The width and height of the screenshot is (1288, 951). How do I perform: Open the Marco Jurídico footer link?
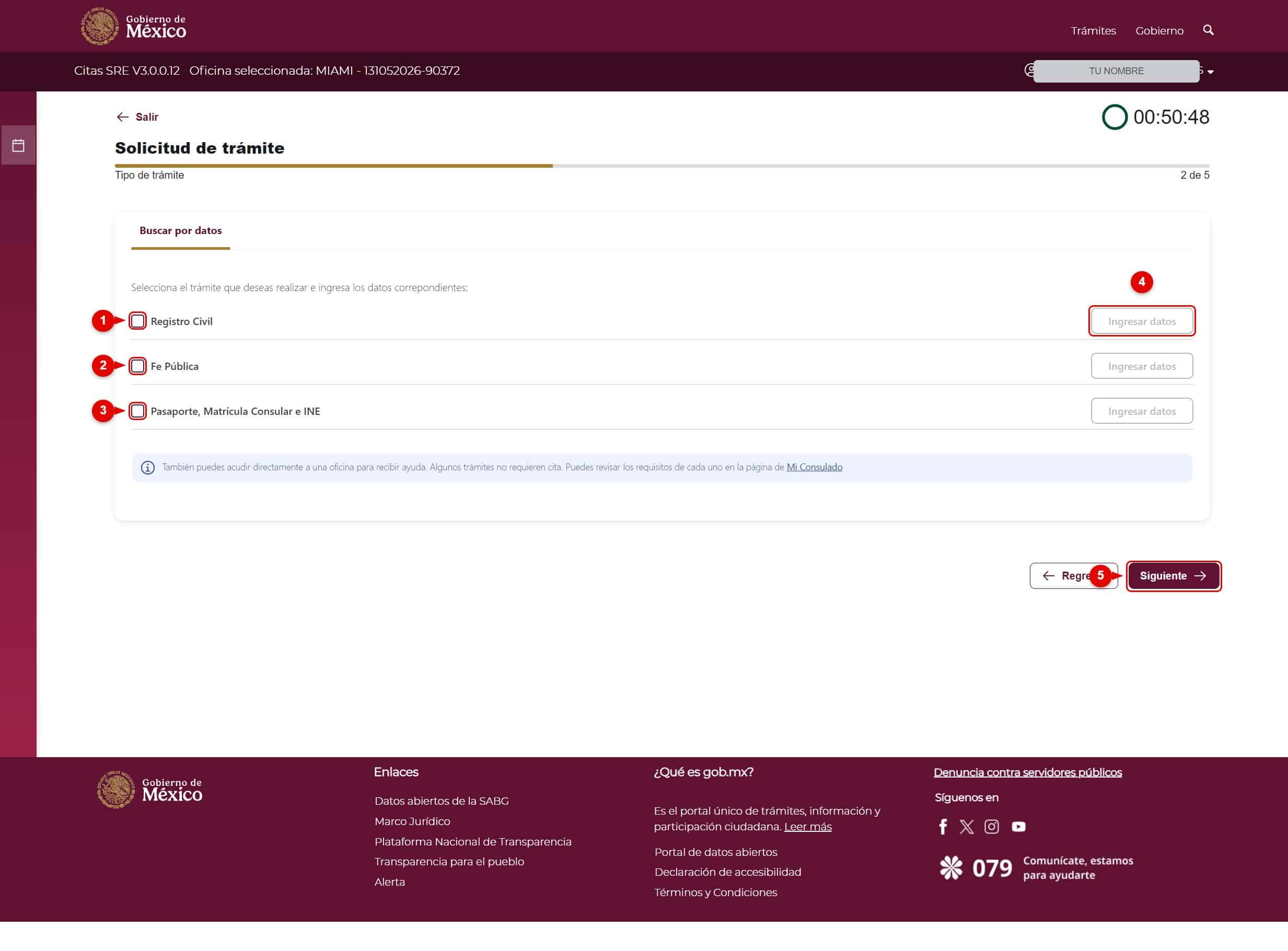tap(412, 821)
